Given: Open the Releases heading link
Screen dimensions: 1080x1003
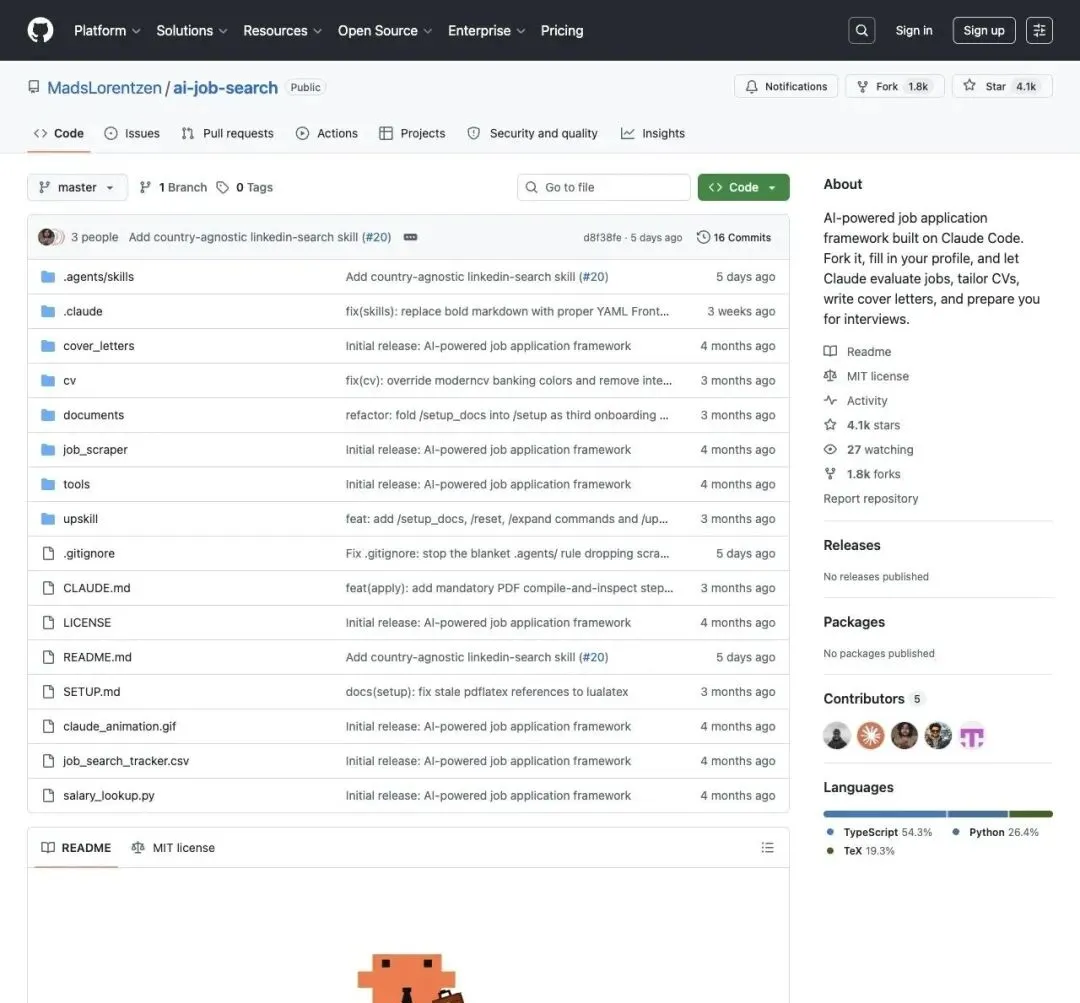Looking at the screenshot, I should pos(852,545).
